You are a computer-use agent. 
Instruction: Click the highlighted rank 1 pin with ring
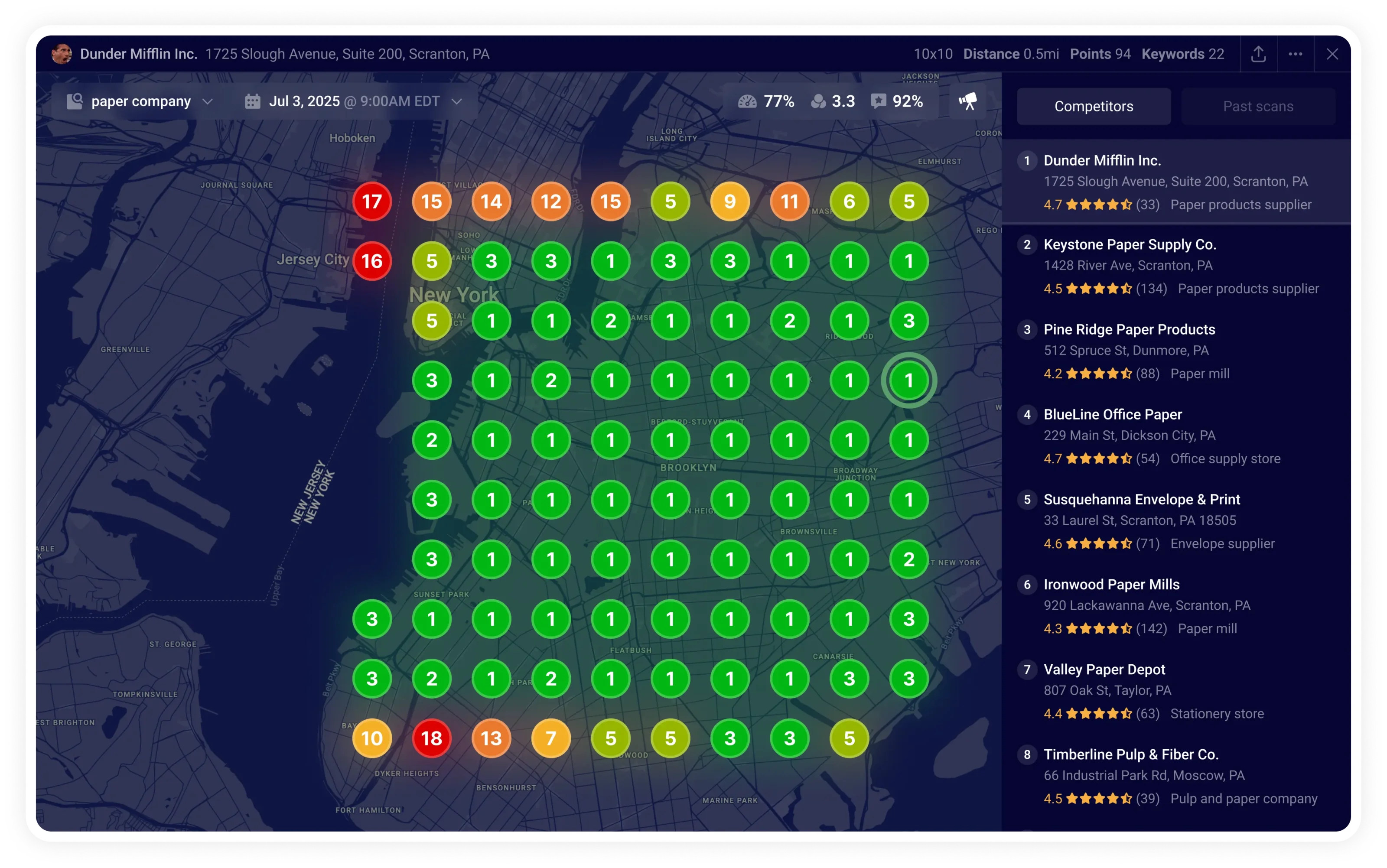pyautogui.click(x=909, y=380)
